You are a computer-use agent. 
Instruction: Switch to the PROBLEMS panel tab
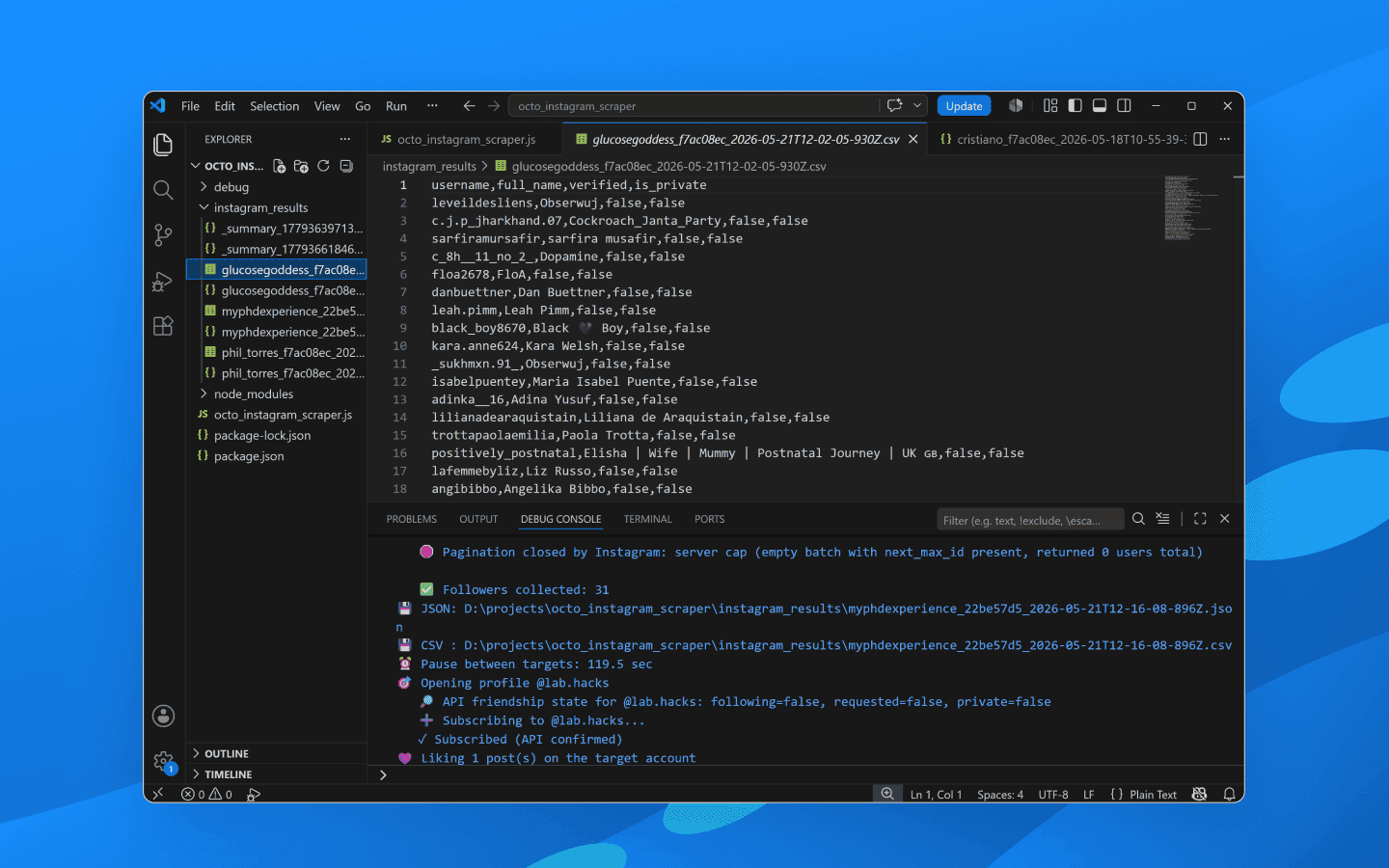pos(412,519)
